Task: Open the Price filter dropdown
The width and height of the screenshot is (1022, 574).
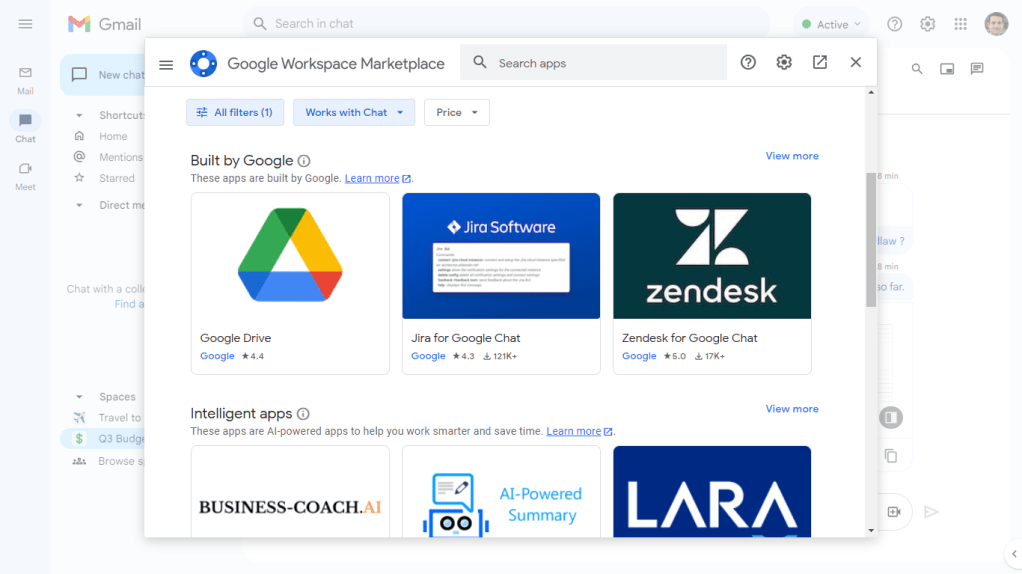Action: click(x=457, y=113)
